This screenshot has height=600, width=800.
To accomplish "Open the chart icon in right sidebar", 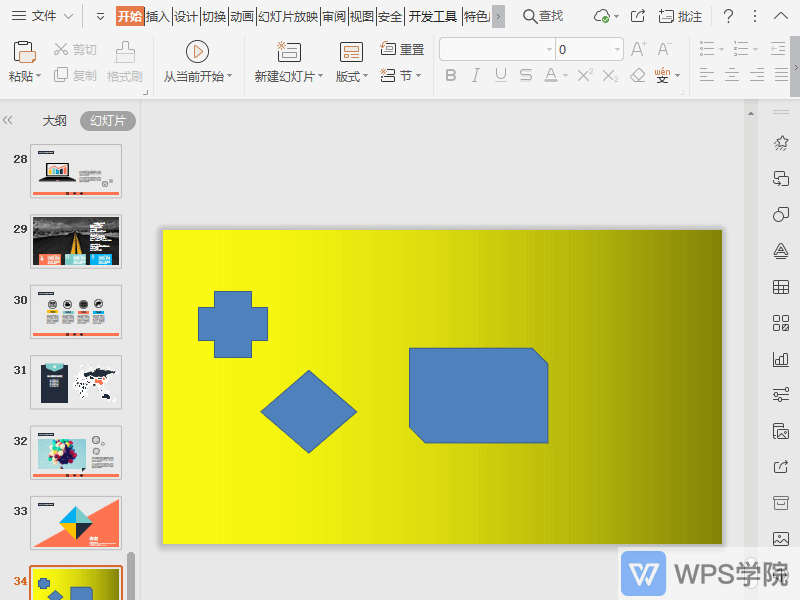I will pyautogui.click(x=781, y=359).
